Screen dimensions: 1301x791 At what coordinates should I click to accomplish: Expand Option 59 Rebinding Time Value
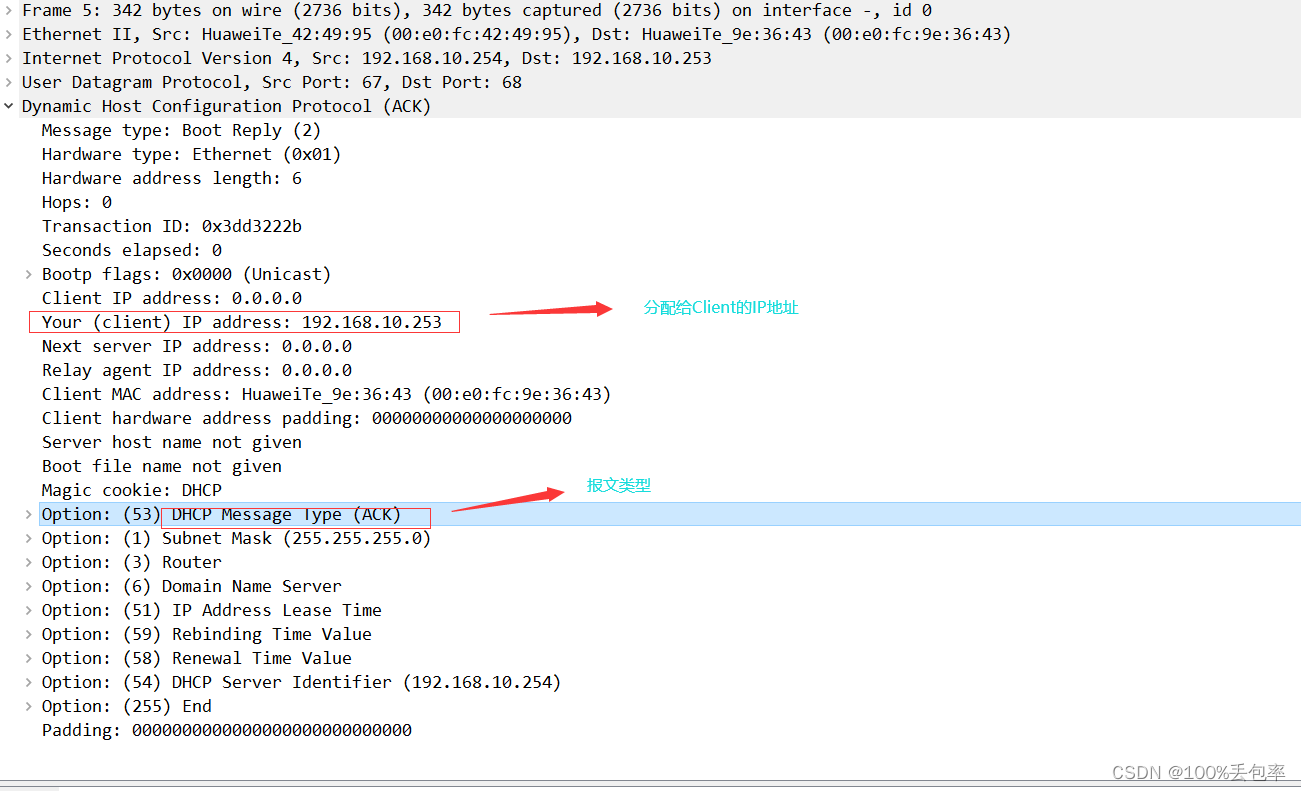tap(29, 635)
